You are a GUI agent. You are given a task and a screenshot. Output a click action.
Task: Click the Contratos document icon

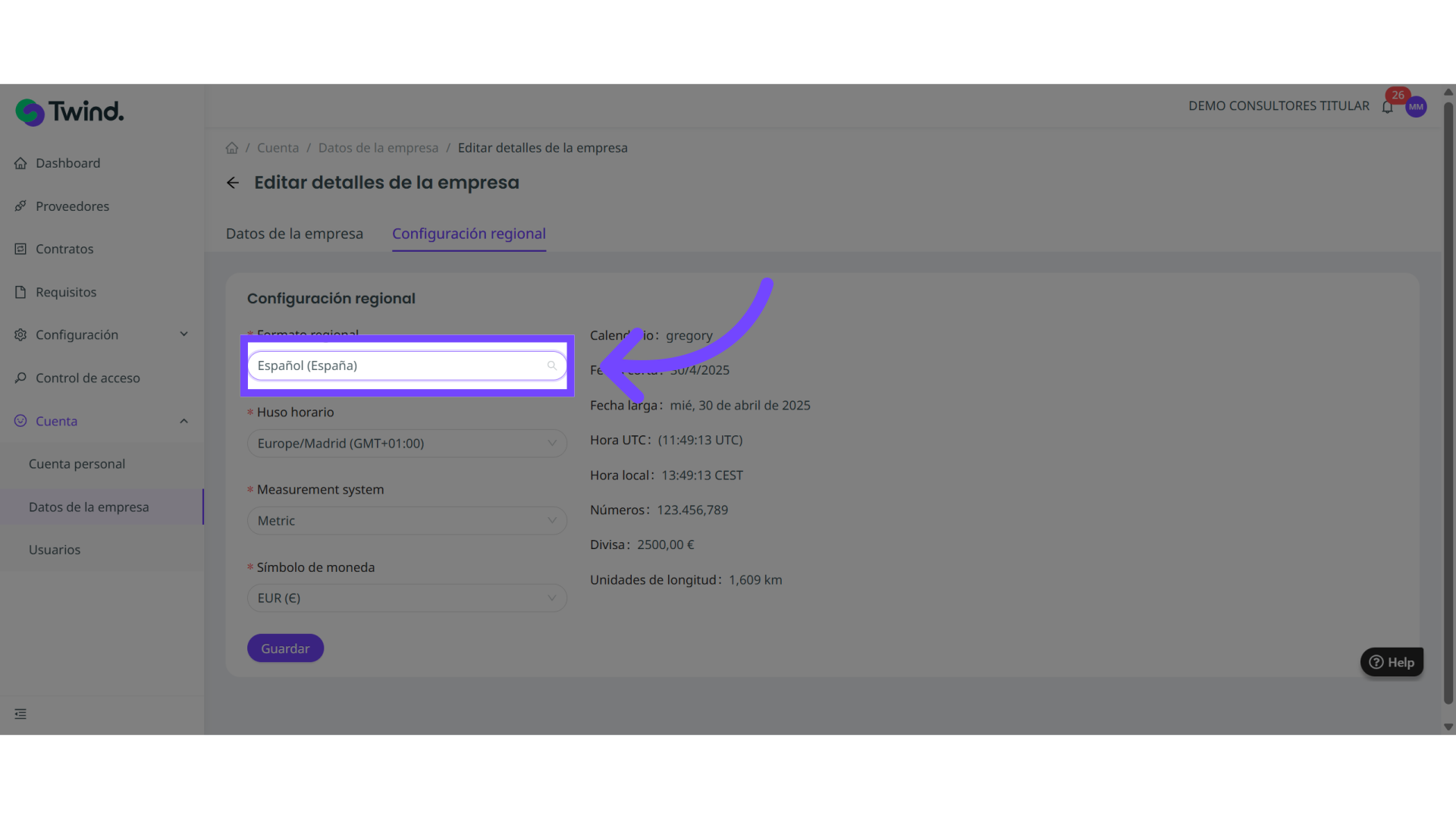pos(20,249)
